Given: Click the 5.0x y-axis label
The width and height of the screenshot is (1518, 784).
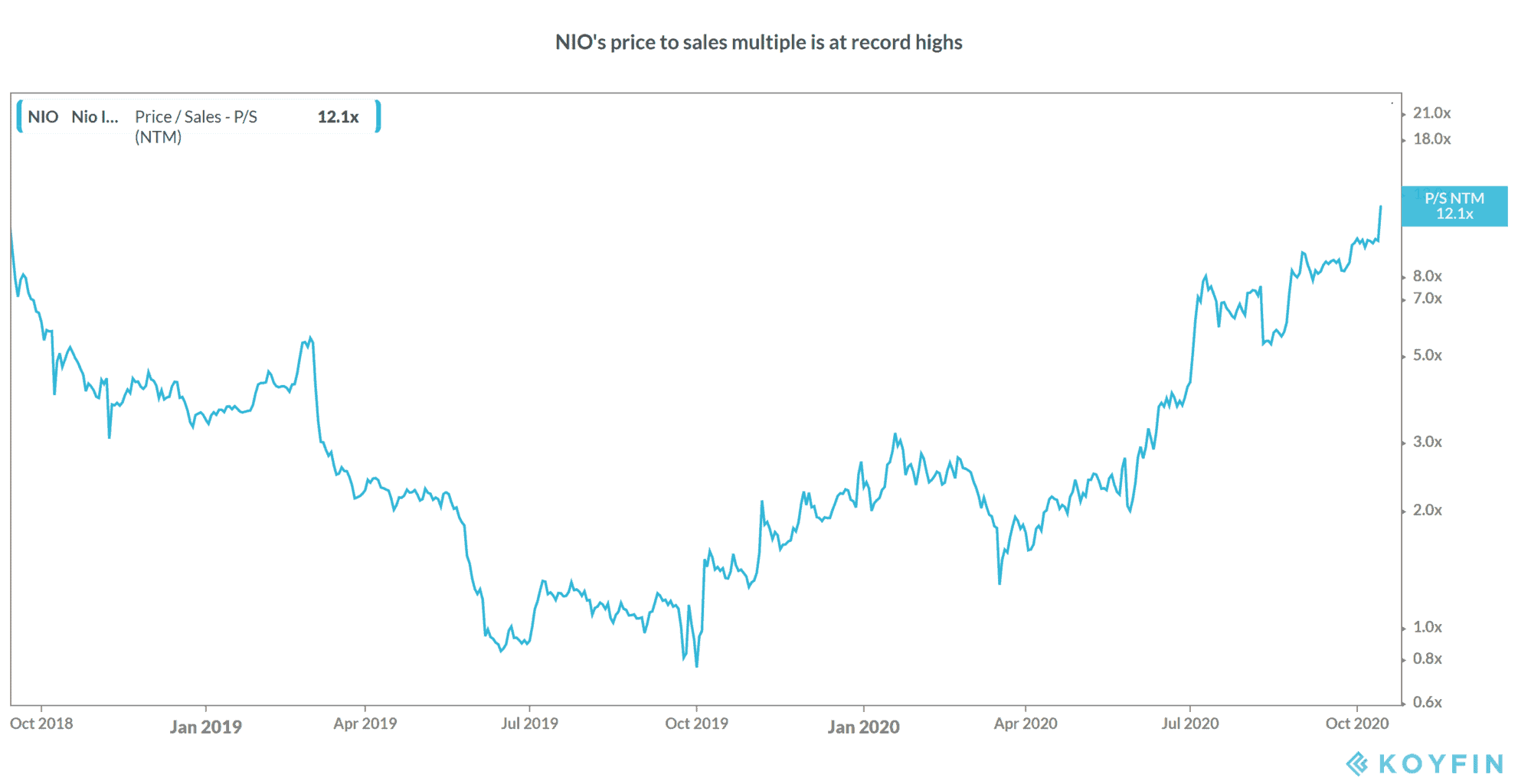Looking at the screenshot, I should 1427,355.
